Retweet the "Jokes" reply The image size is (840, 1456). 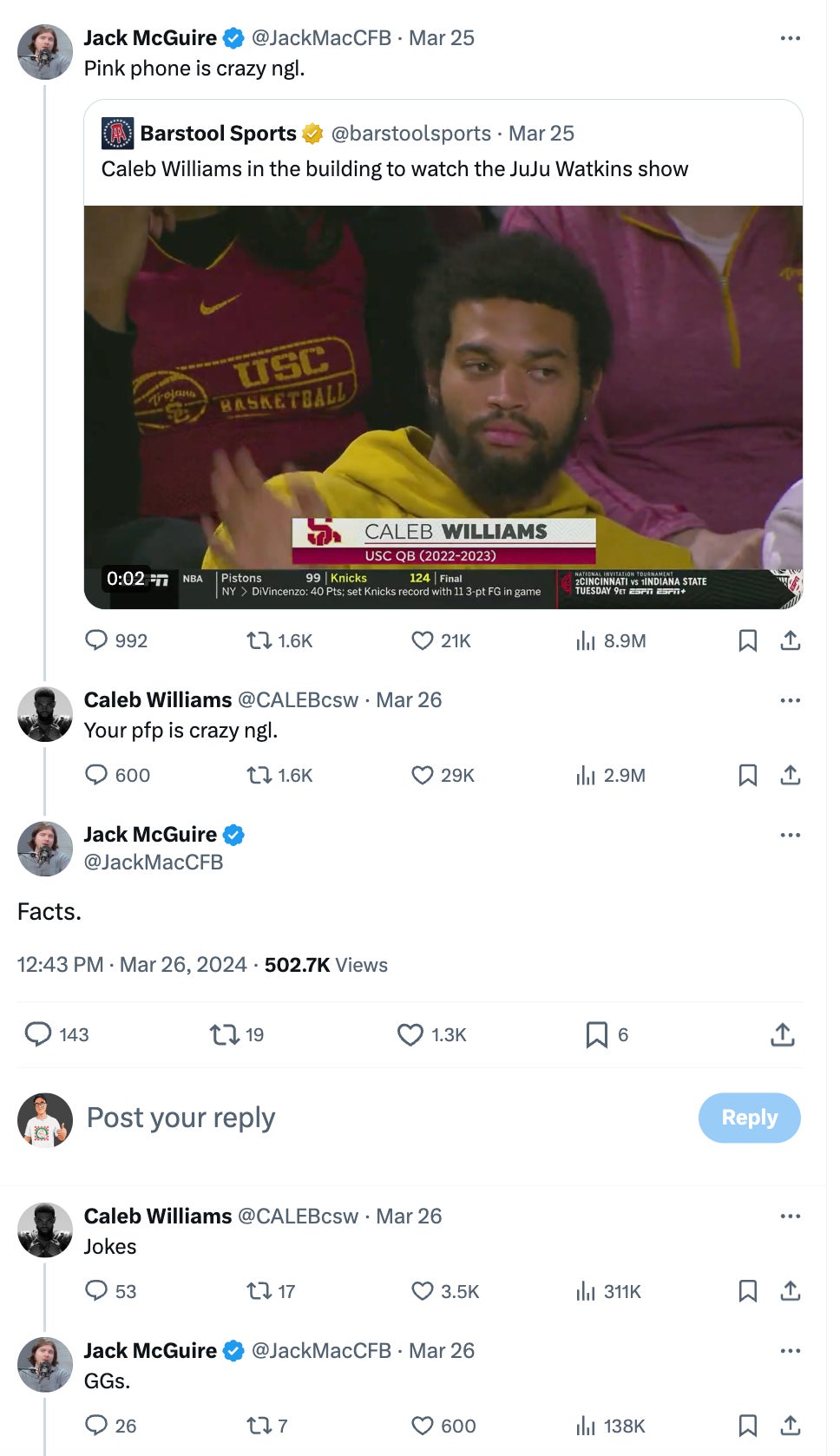pos(259,1291)
